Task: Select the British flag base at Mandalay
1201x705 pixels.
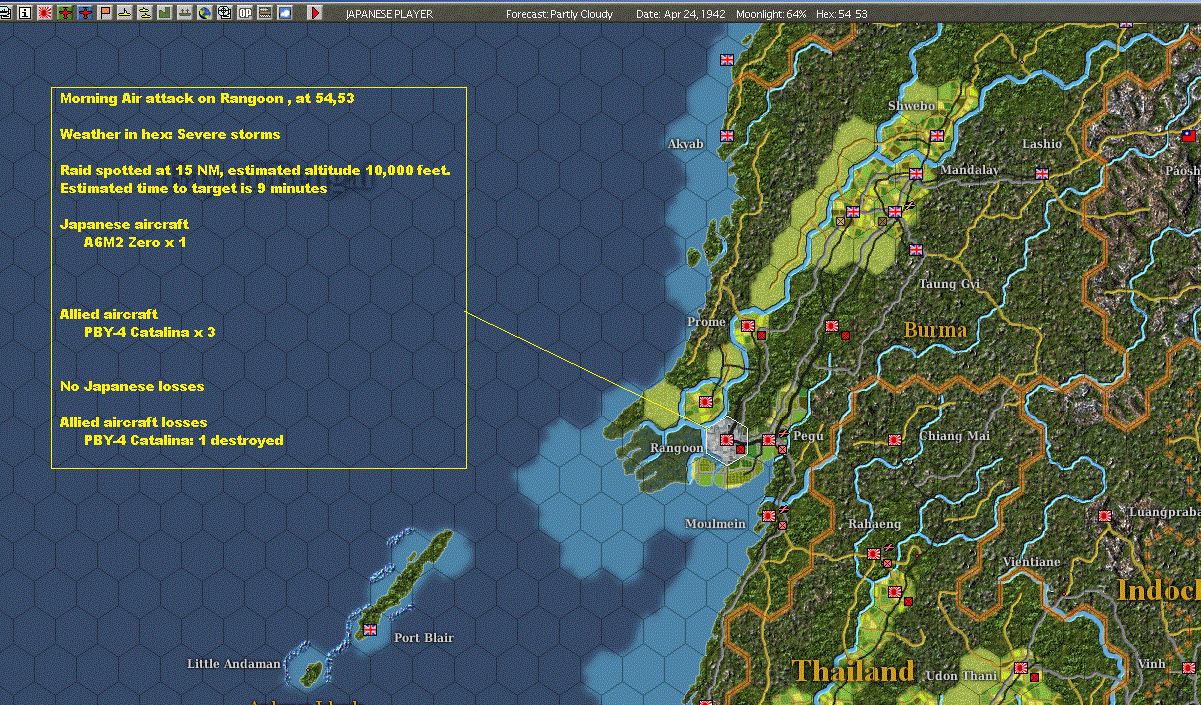Action: tap(915, 173)
